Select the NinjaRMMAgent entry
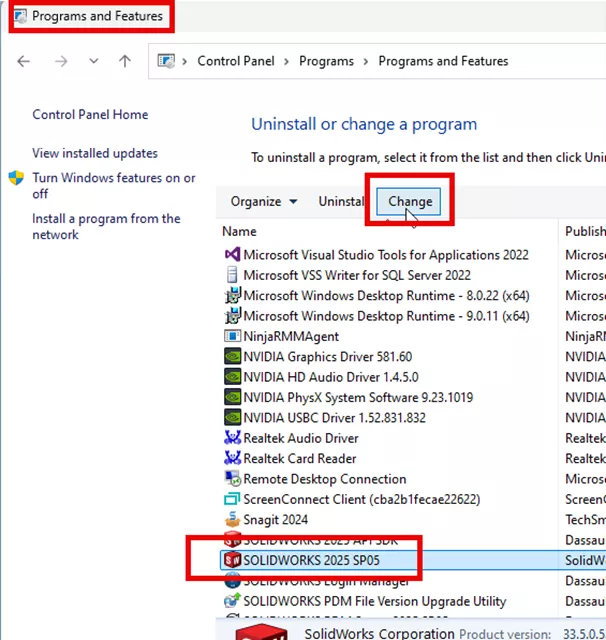The height and width of the screenshot is (640, 606). tap(291, 337)
